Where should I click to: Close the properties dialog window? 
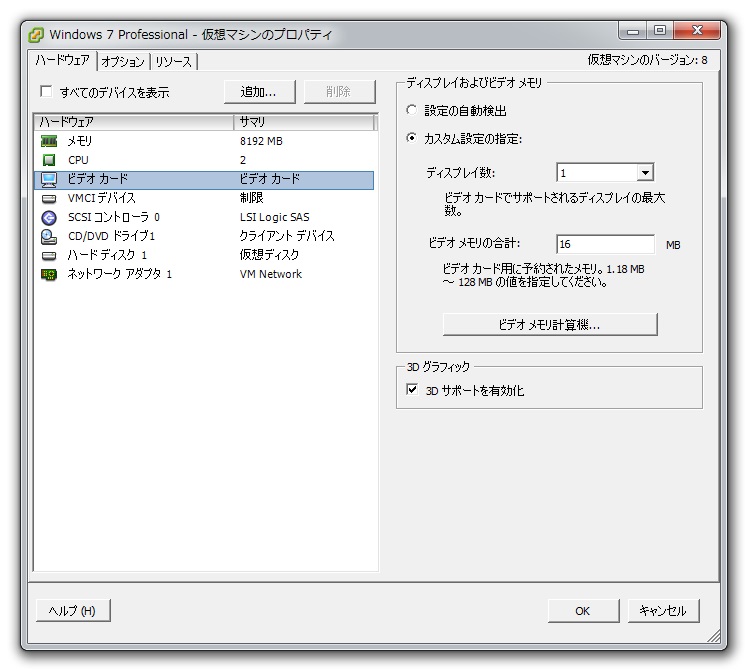click(x=697, y=31)
